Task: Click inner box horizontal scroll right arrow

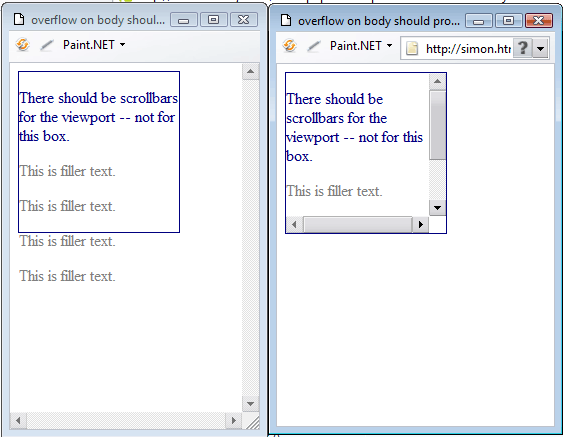Action: point(420,224)
